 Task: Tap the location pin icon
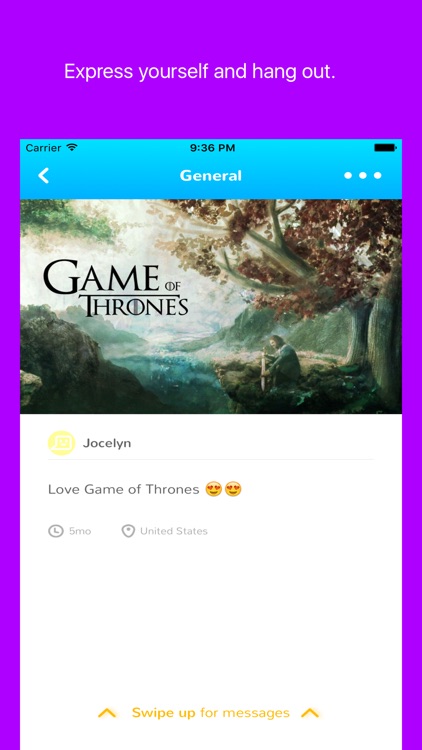(x=128, y=531)
